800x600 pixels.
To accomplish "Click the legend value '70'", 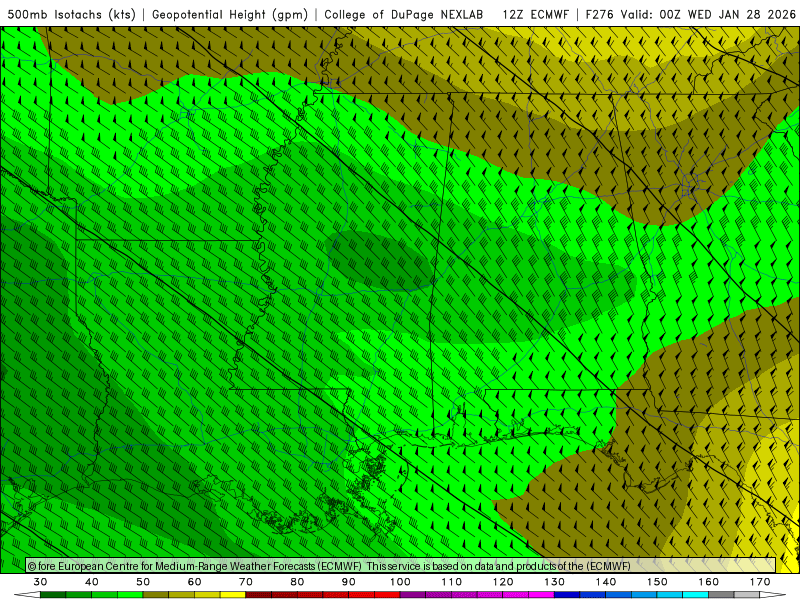I will pos(246,582).
